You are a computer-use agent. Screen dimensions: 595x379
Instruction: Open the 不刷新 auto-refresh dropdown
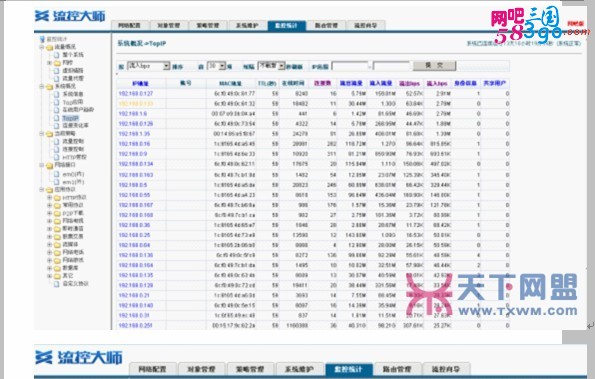point(271,66)
